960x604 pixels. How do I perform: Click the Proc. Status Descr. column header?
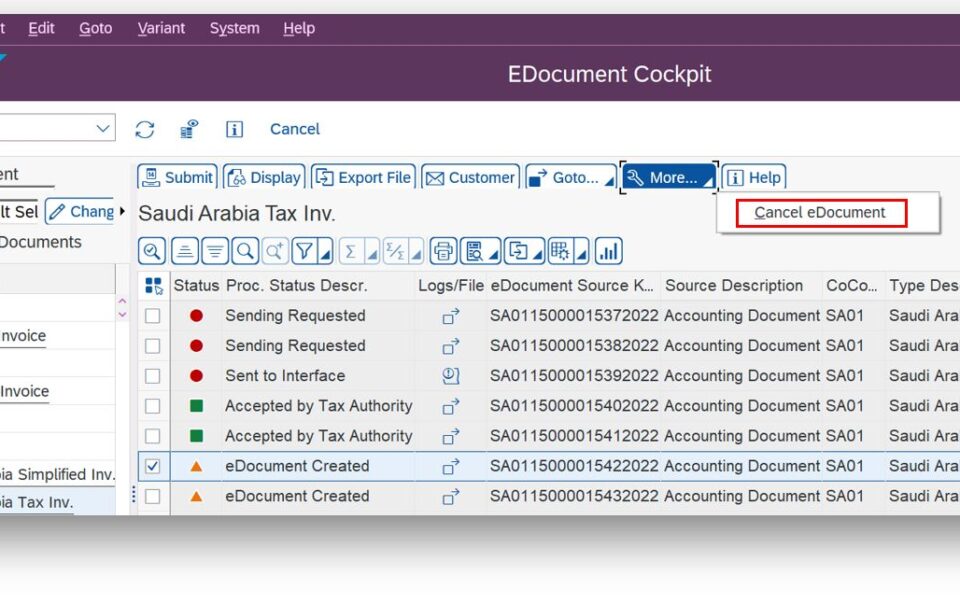pyautogui.click(x=318, y=286)
